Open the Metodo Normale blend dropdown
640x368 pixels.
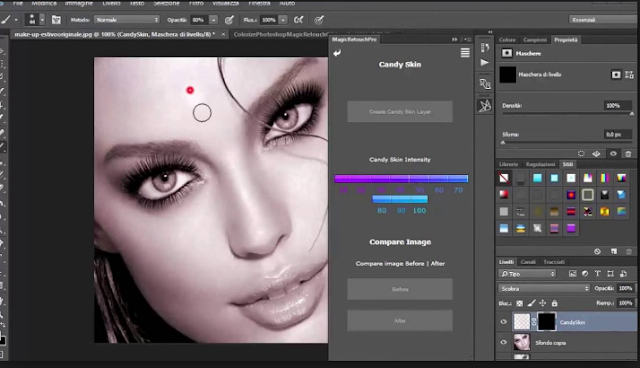[127, 20]
